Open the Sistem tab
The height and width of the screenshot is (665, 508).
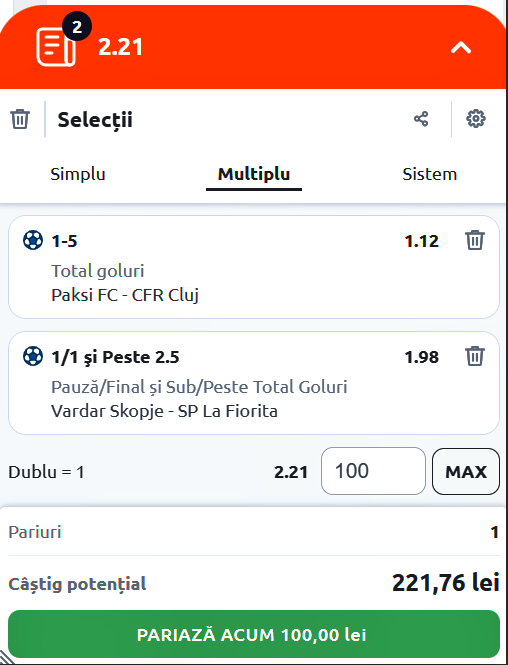(x=430, y=174)
